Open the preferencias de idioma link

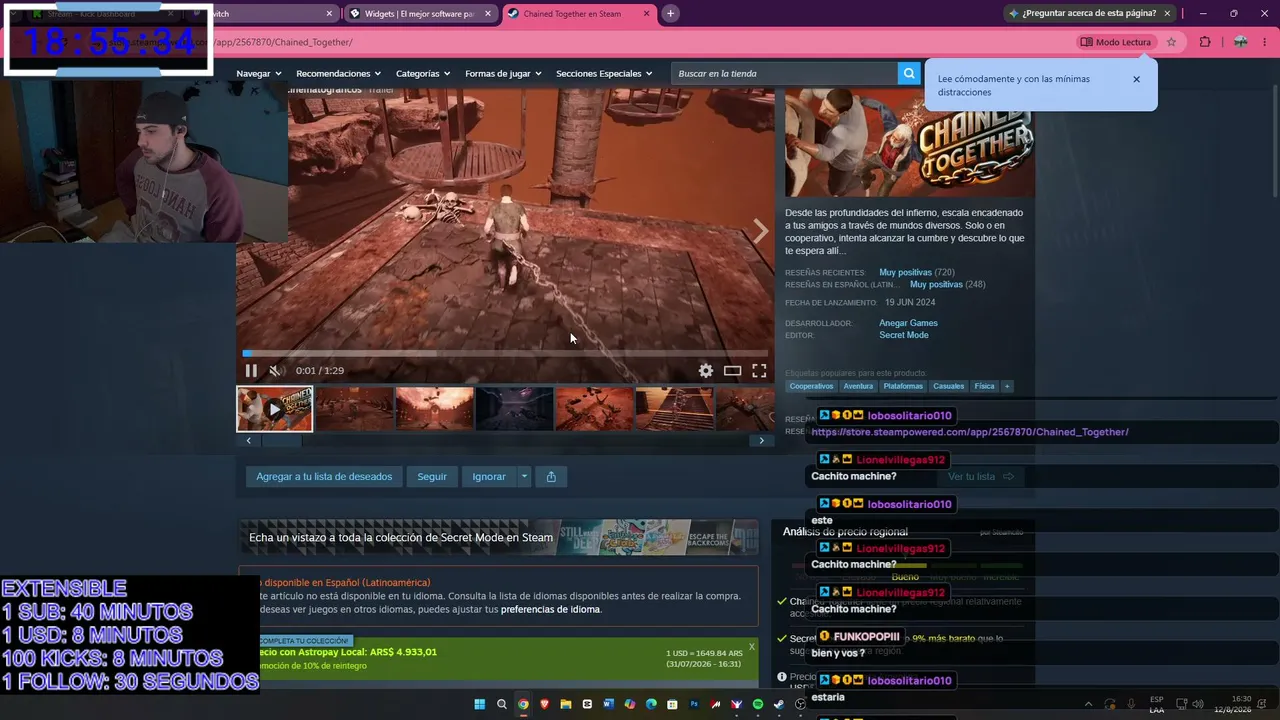(551, 610)
